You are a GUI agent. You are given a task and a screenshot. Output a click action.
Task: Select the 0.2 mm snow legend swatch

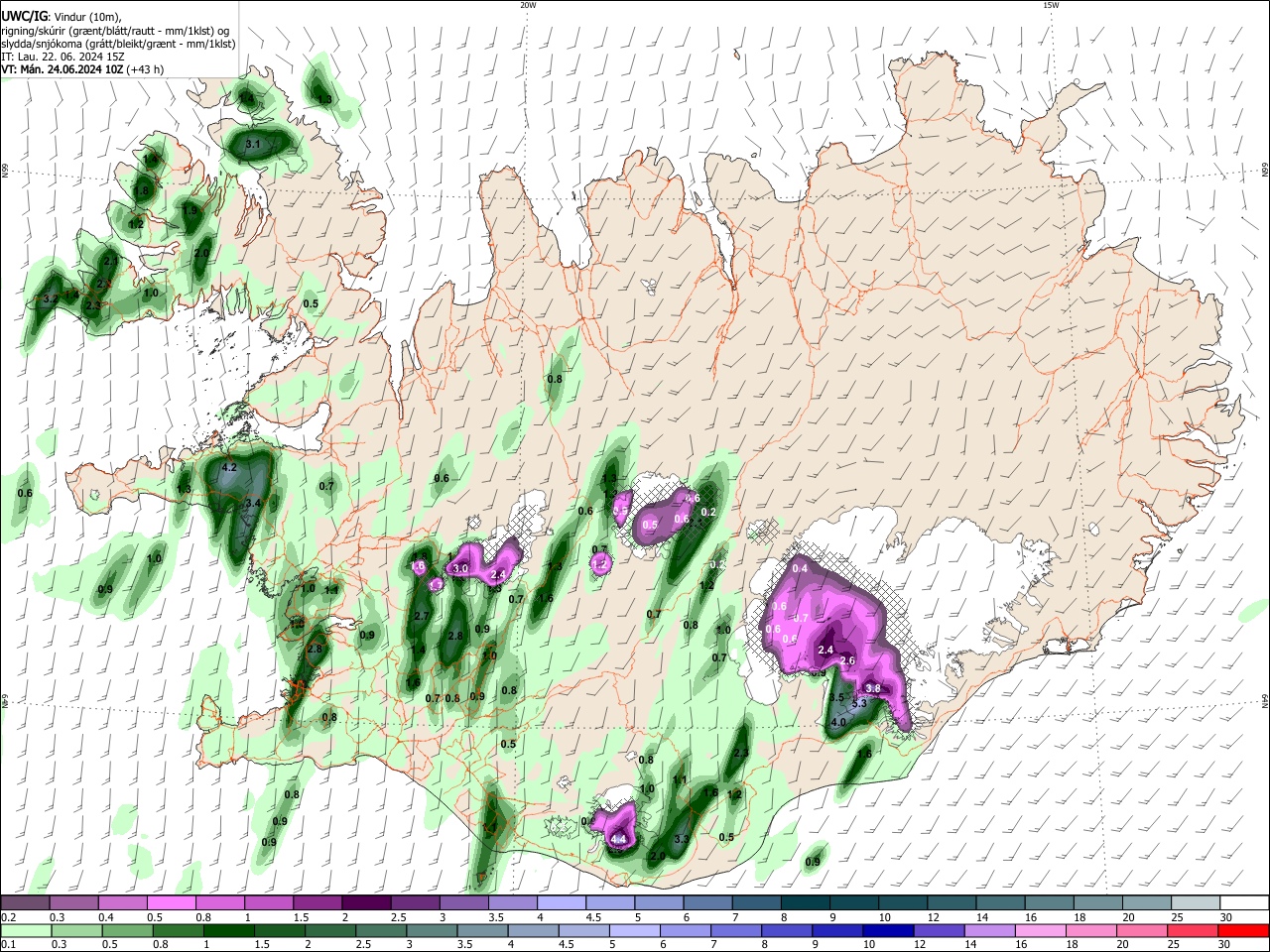point(24,903)
